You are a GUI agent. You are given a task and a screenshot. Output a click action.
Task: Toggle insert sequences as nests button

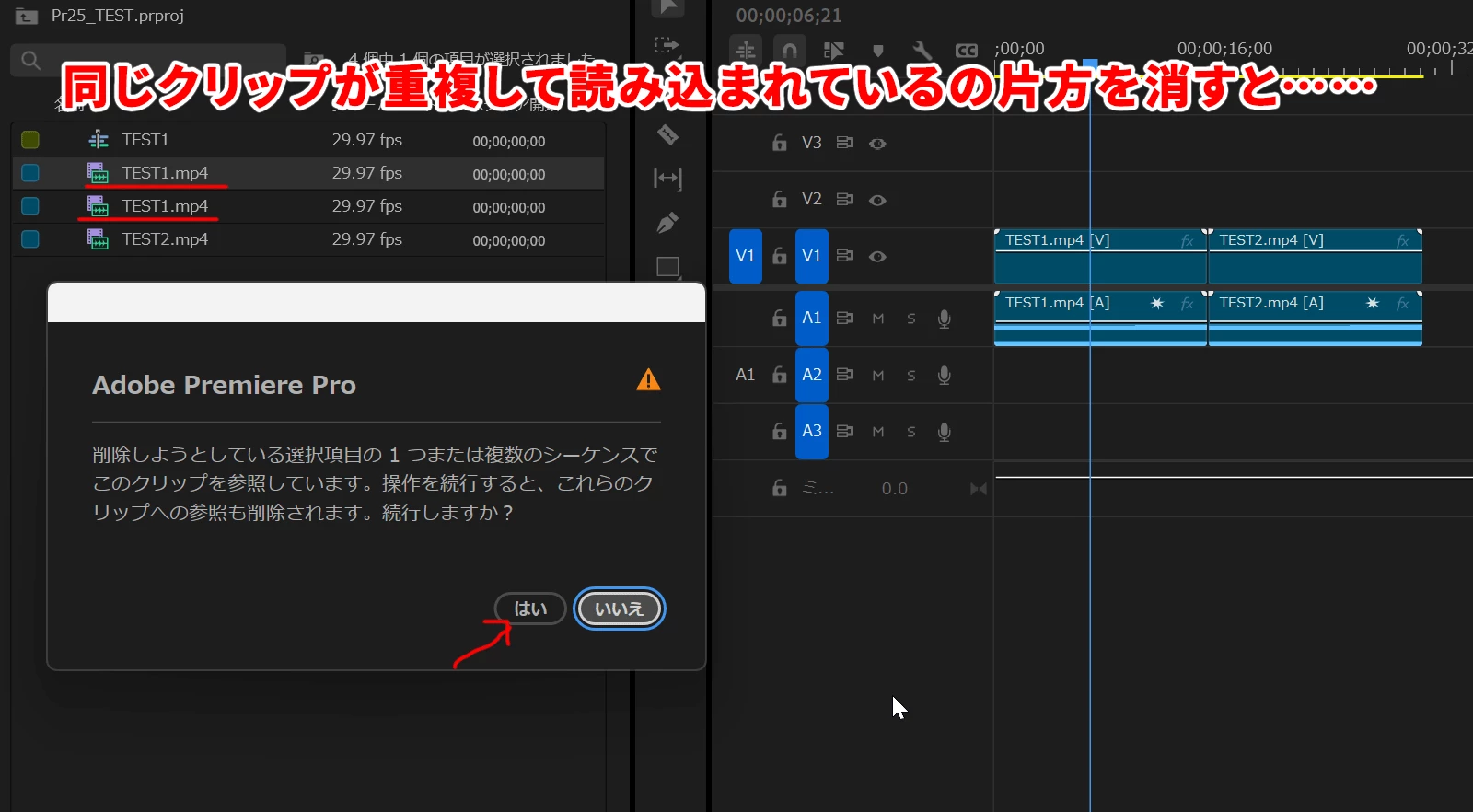pyautogui.click(x=746, y=50)
